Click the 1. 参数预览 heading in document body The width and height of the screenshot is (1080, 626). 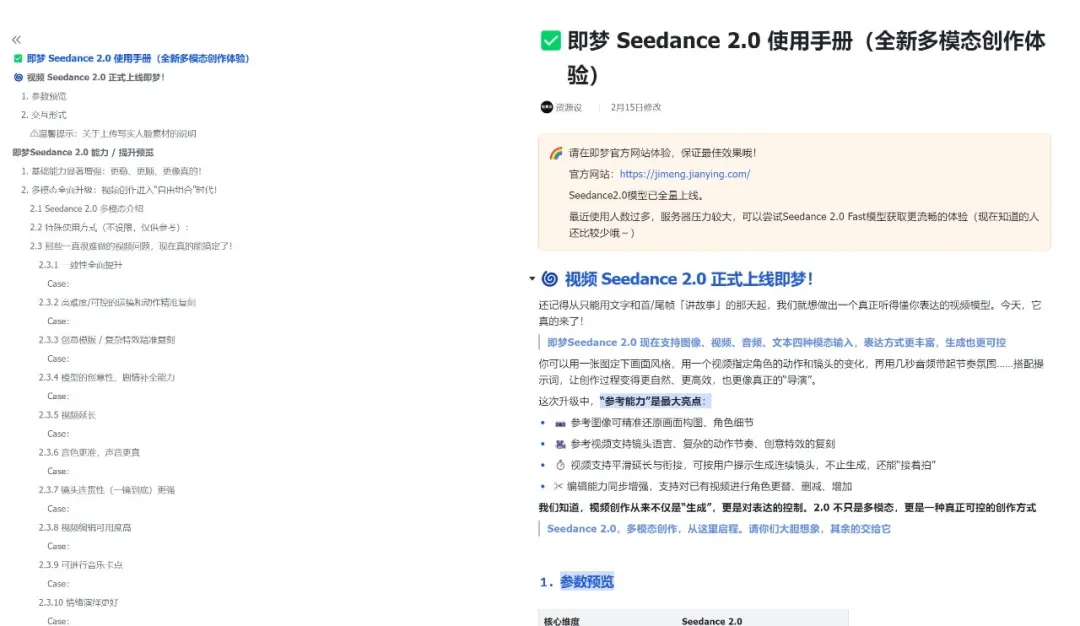tap(576, 582)
